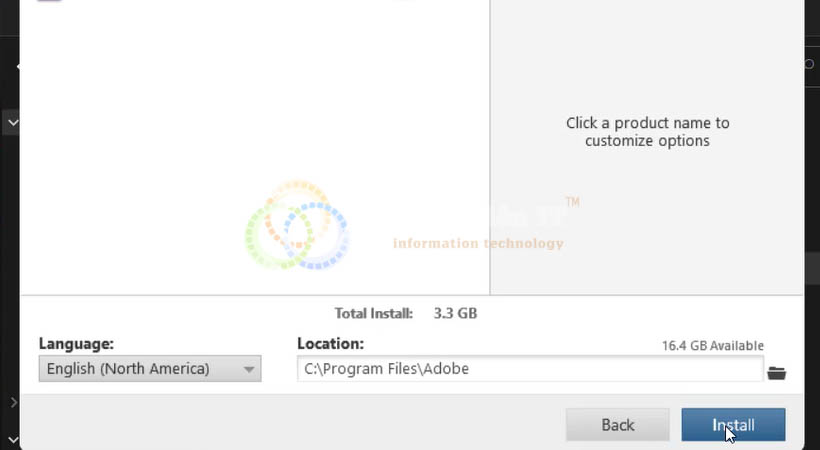Click the Back button
The image size is (820, 450).
click(x=618, y=425)
